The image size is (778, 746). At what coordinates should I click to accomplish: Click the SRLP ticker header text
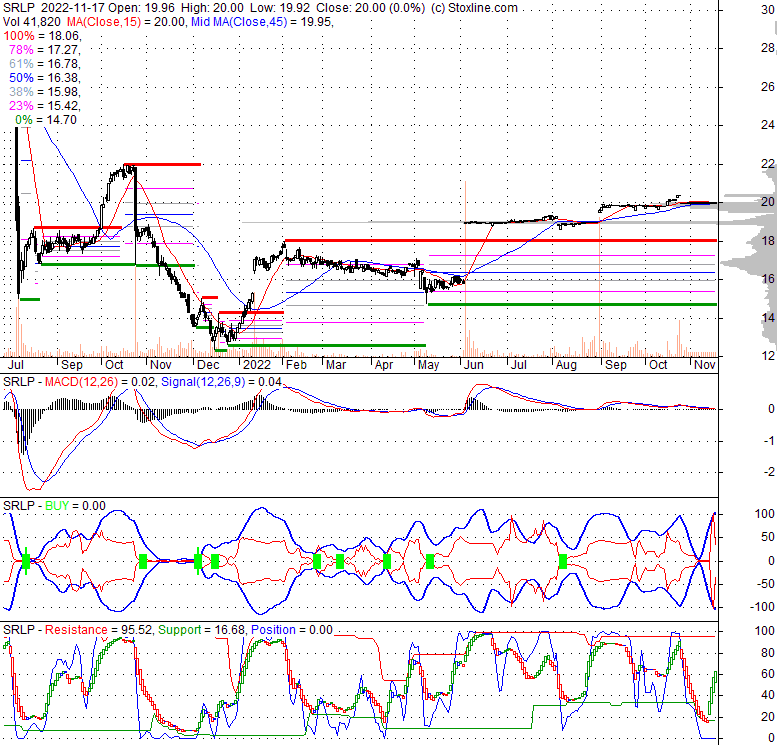(x=19, y=8)
